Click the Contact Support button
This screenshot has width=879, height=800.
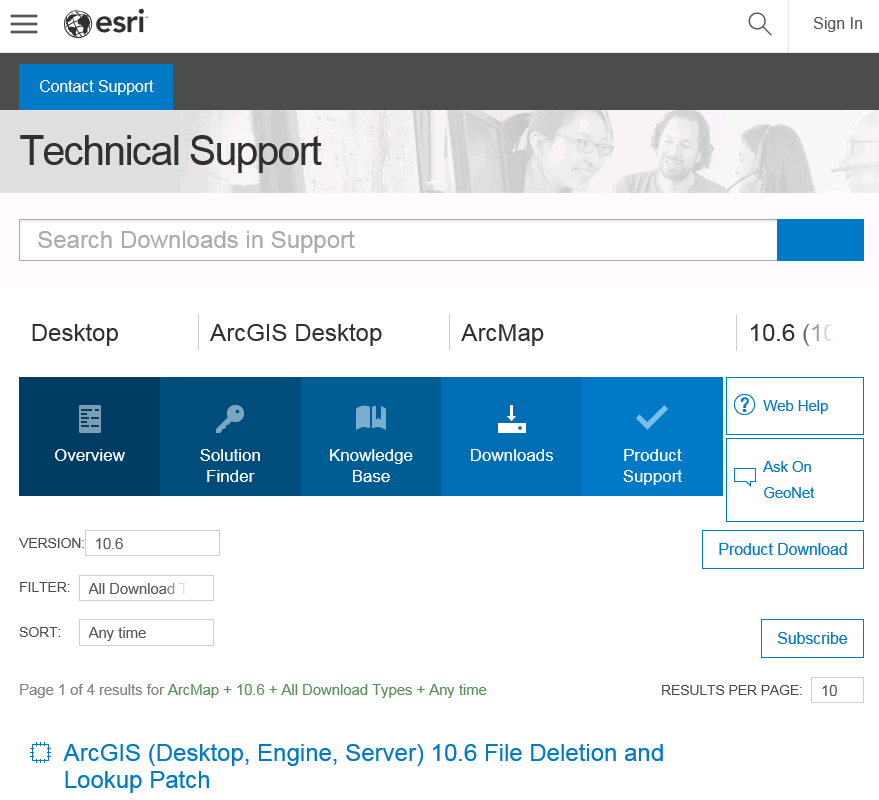click(95, 87)
